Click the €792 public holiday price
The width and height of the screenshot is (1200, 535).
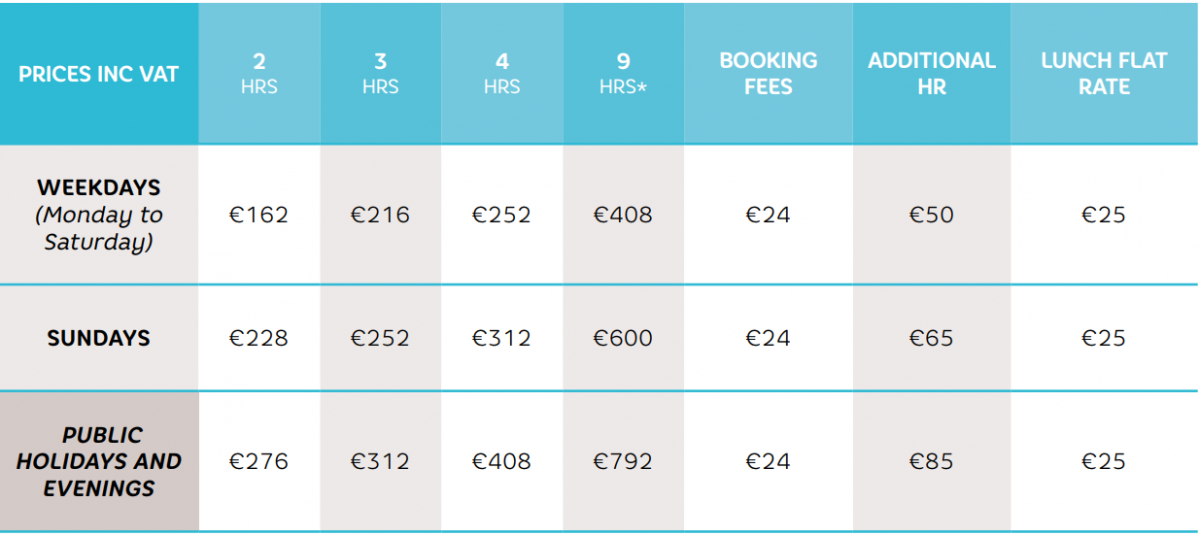pyautogui.click(x=623, y=461)
